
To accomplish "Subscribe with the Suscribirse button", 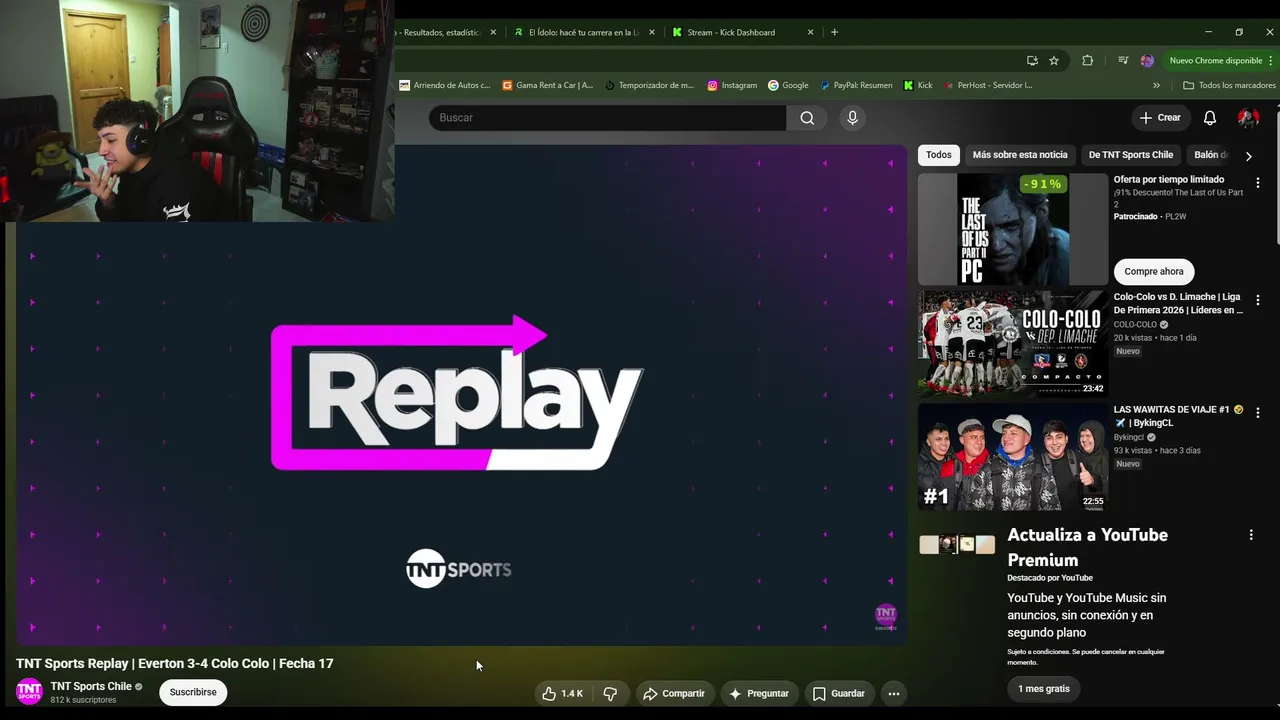I will click(x=193, y=692).
